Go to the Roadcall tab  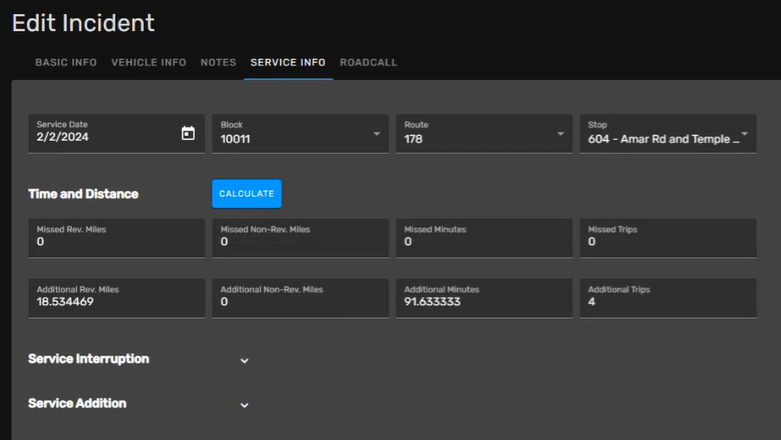pyautogui.click(x=368, y=62)
